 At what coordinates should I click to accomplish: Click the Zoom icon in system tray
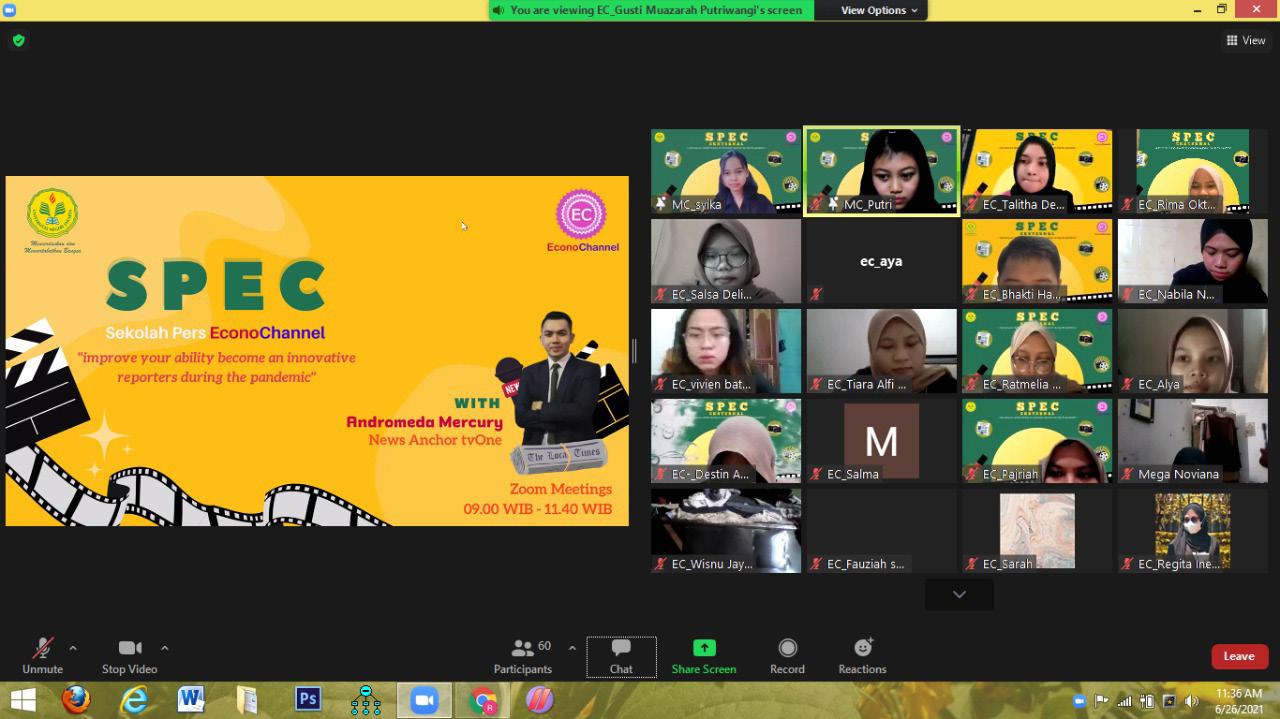pyautogui.click(x=1079, y=701)
